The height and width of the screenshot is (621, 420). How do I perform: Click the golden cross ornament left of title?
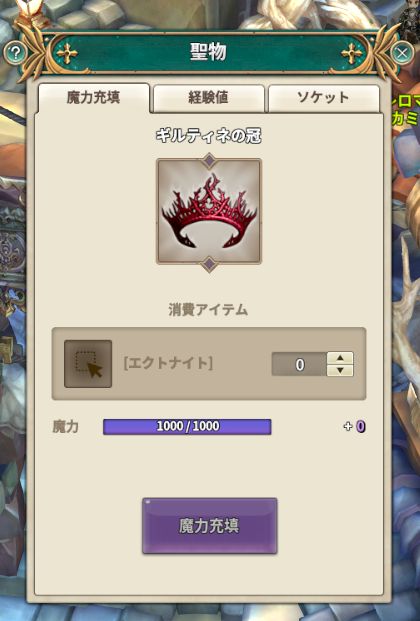click(67, 53)
